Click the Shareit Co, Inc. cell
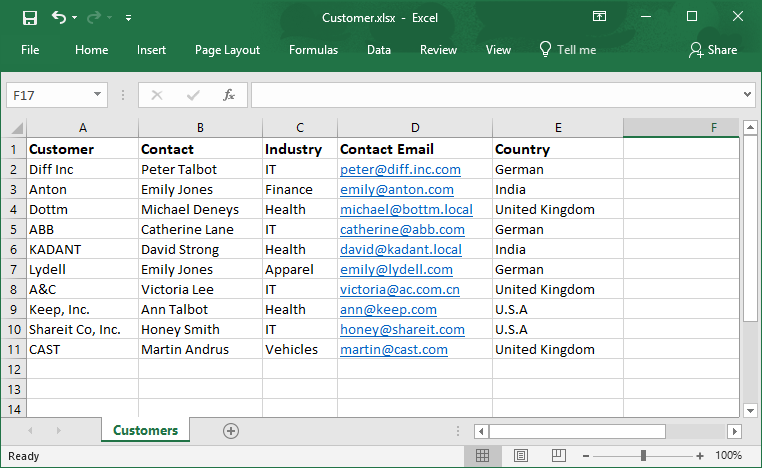 [x=83, y=329]
